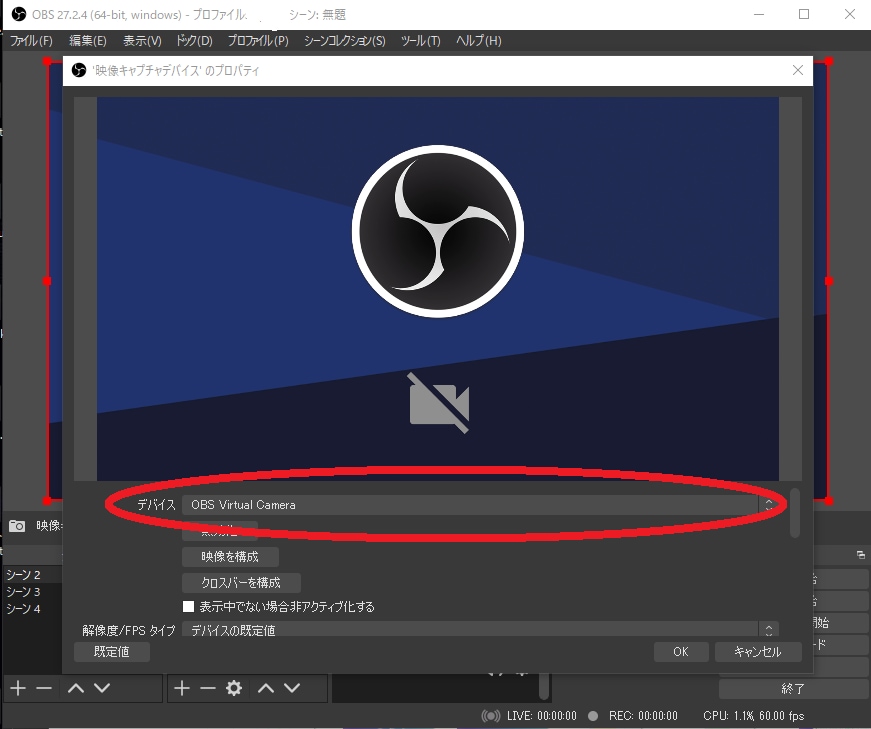Move source down with the down arrow
Viewport: 871px width, 729px height.
coord(292,688)
